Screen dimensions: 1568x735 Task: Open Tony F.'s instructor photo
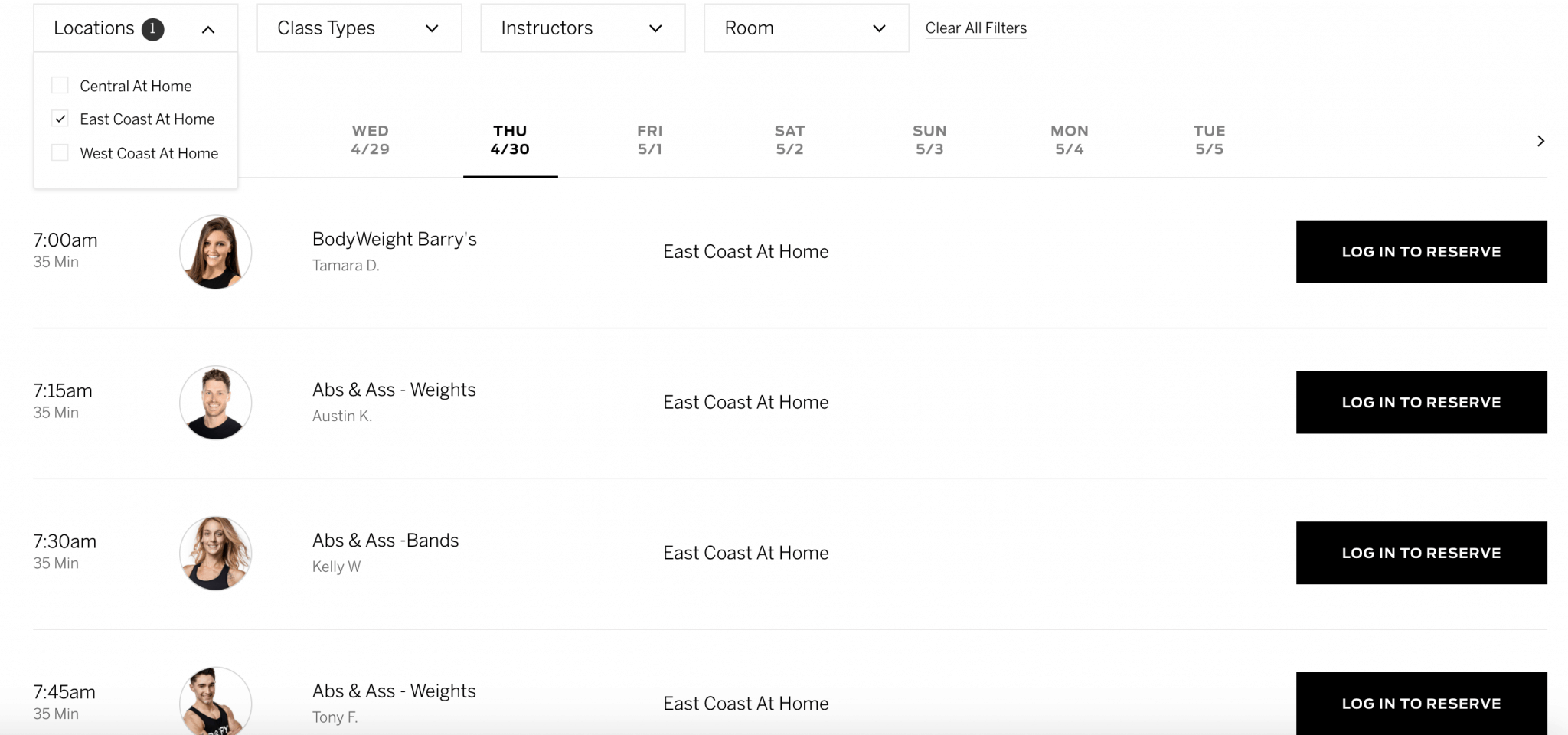[216, 701]
